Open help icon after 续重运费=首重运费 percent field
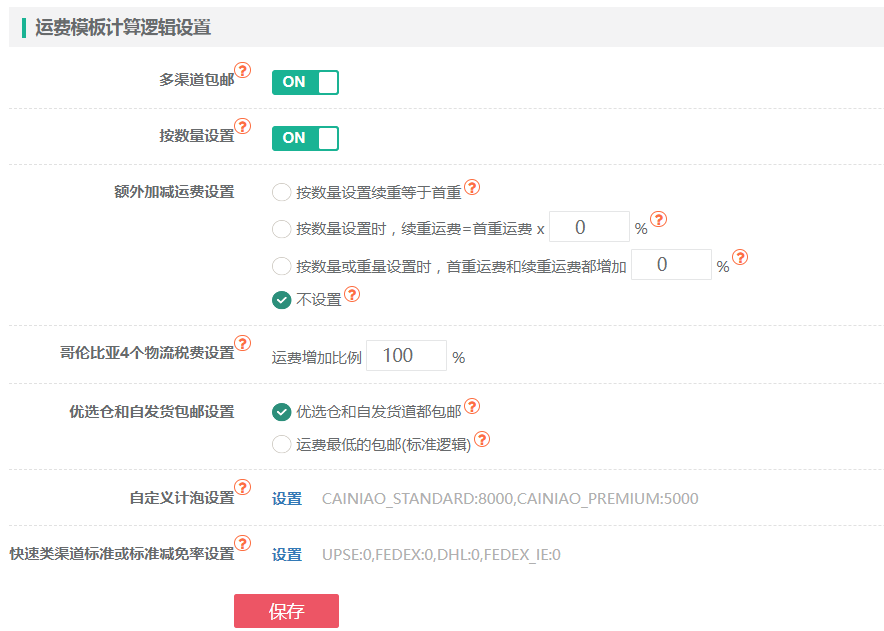 click(x=658, y=219)
